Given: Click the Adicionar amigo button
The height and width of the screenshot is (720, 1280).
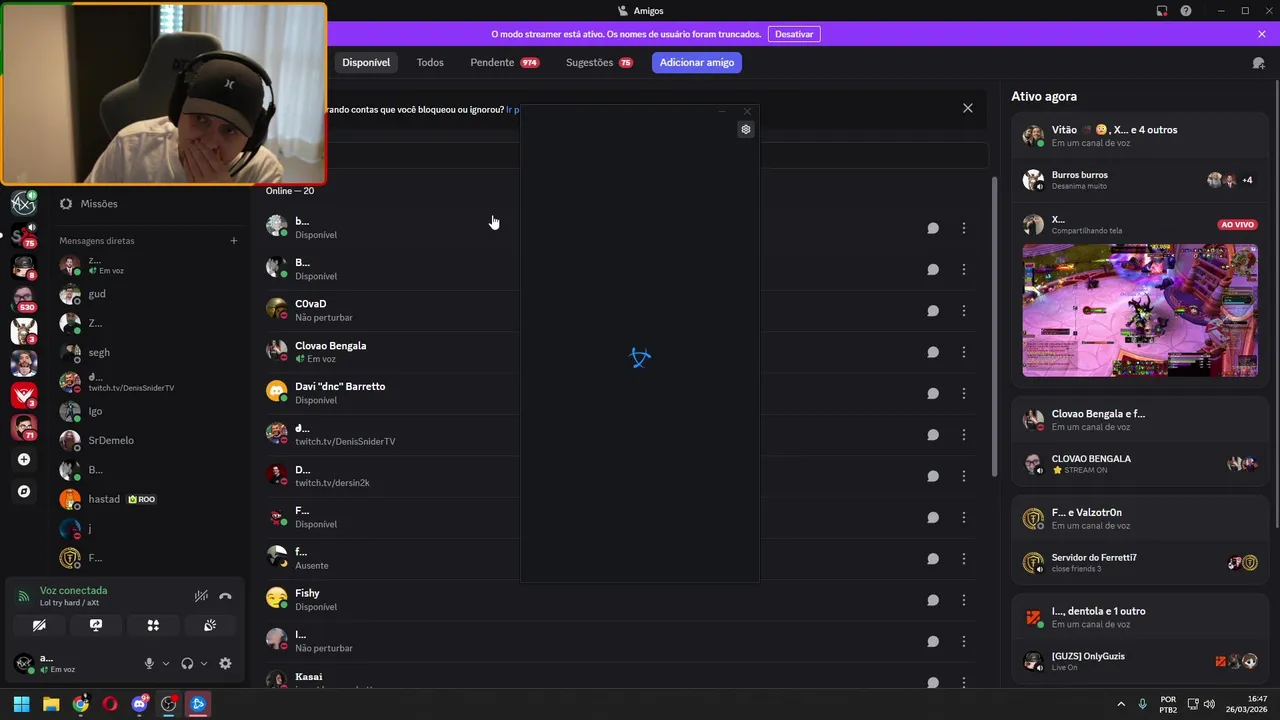Looking at the screenshot, I should (x=697, y=62).
